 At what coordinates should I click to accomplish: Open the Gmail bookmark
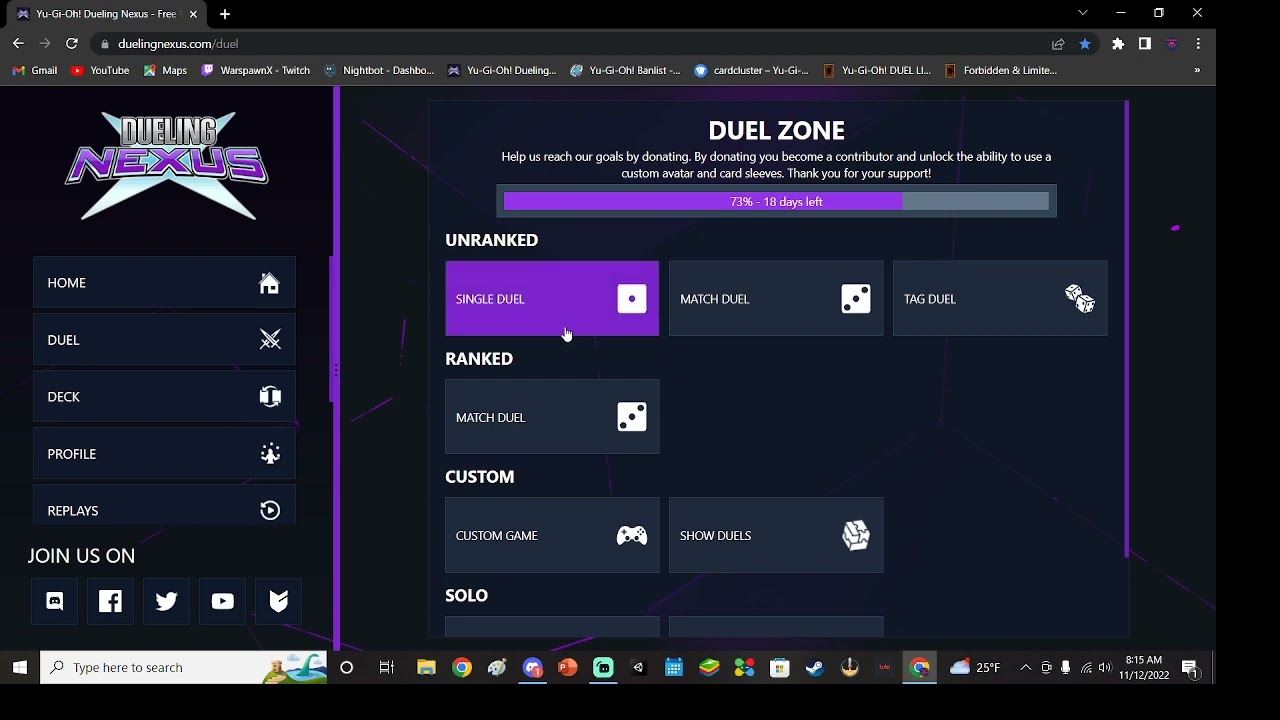pos(35,71)
